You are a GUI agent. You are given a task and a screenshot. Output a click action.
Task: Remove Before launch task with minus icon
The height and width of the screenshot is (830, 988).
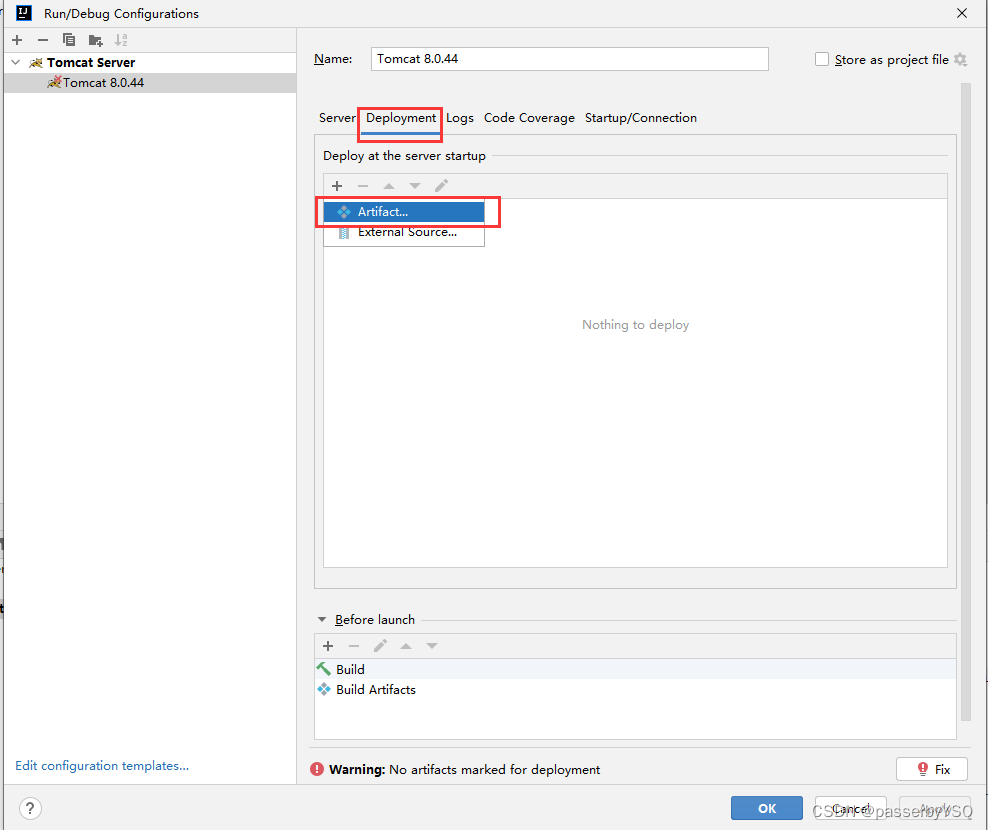point(354,646)
